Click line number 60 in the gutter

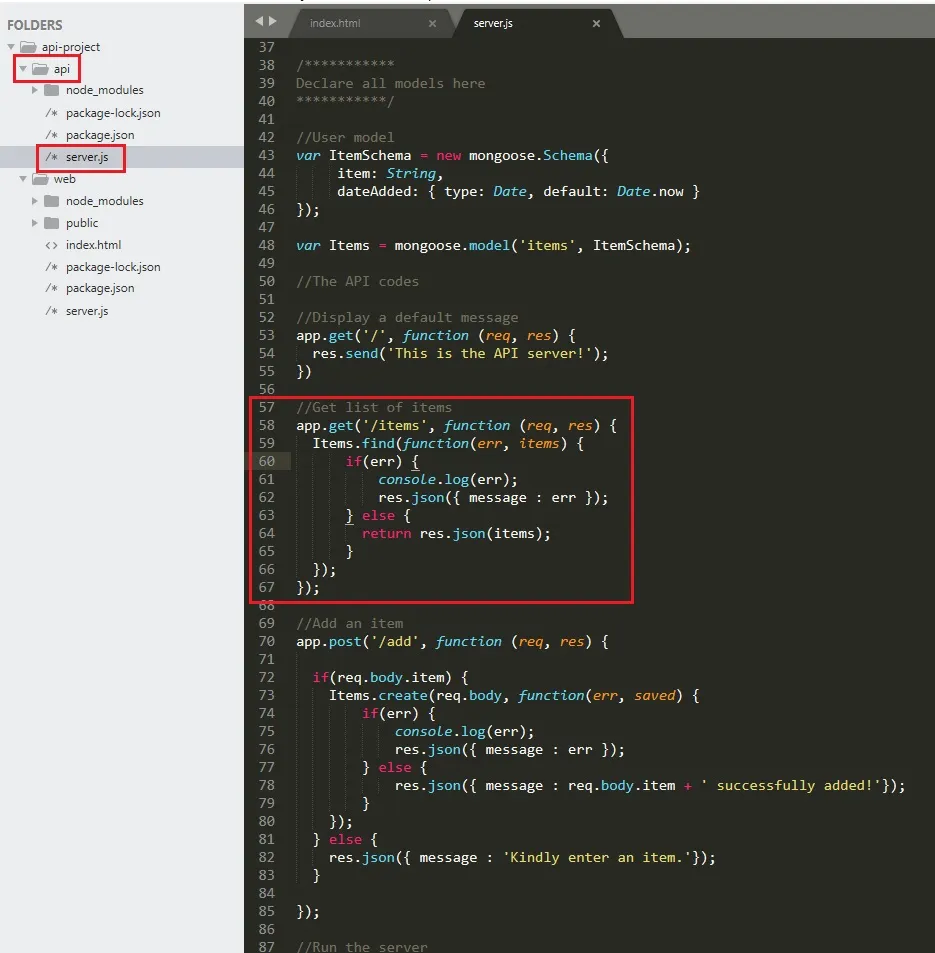tap(267, 461)
